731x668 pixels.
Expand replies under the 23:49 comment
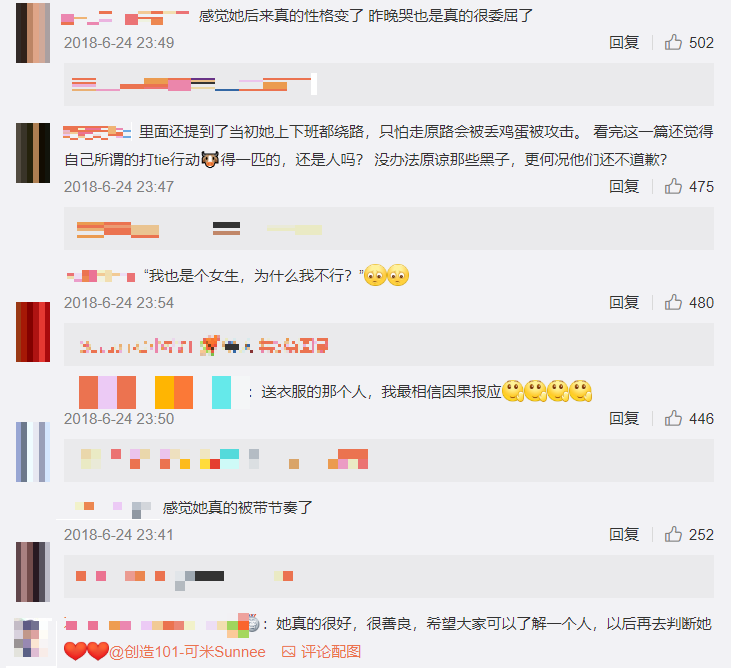(x=388, y=84)
